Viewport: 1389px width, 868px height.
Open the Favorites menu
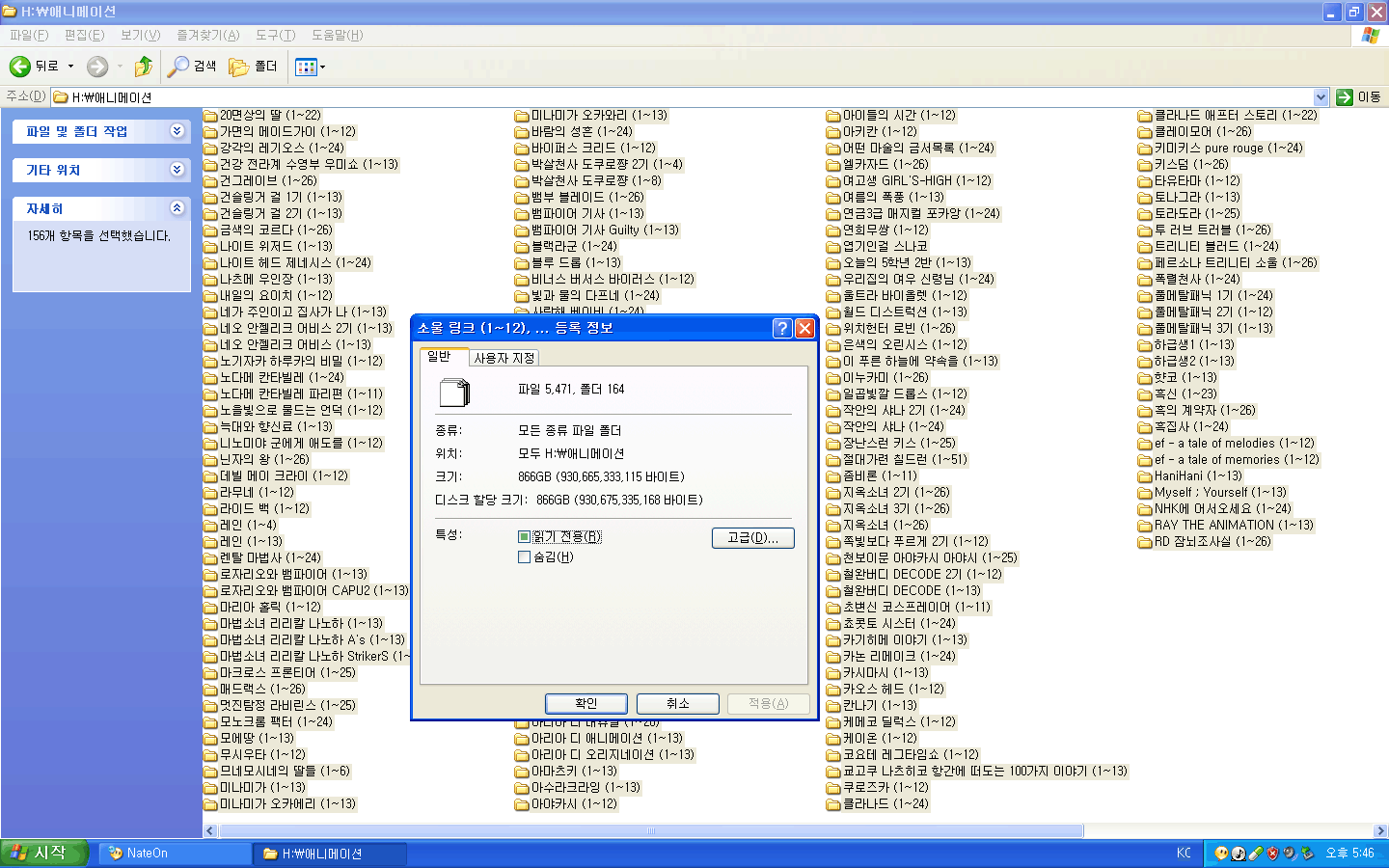coord(207,35)
